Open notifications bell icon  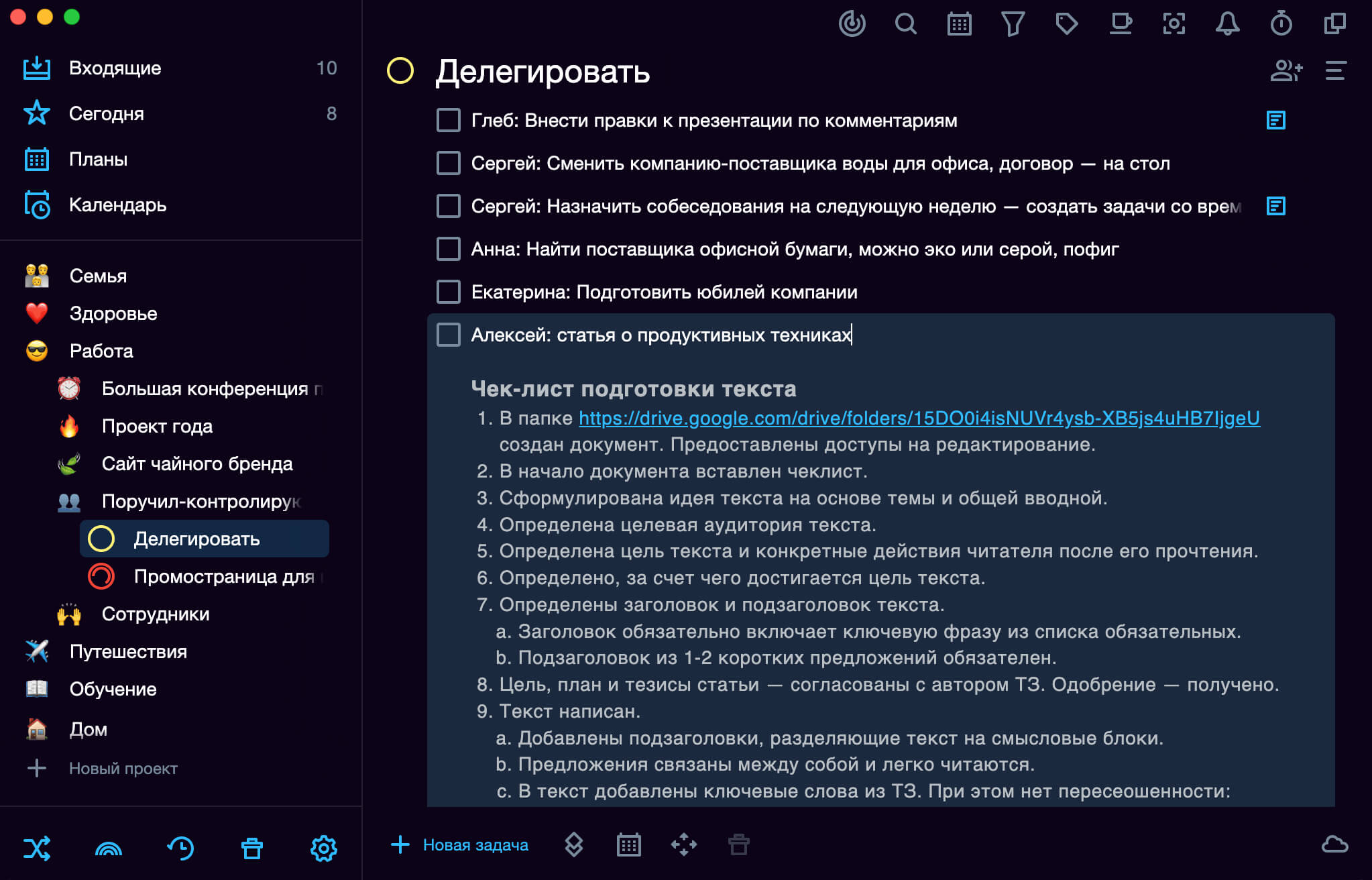click(1227, 24)
